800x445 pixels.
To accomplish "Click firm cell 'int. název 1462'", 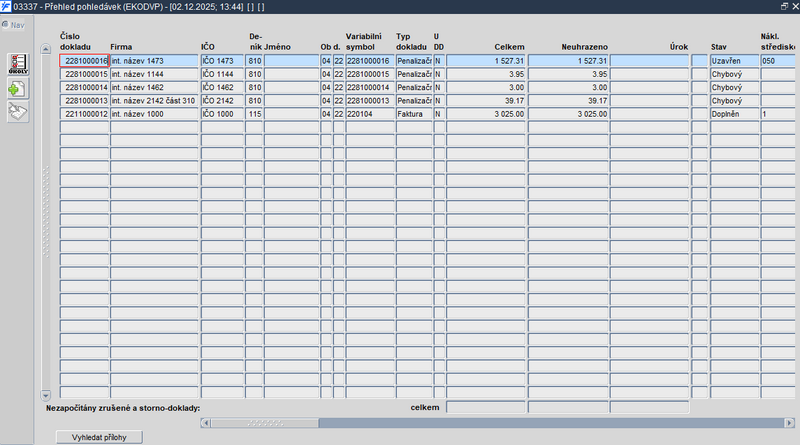I will pyautogui.click(x=154, y=87).
